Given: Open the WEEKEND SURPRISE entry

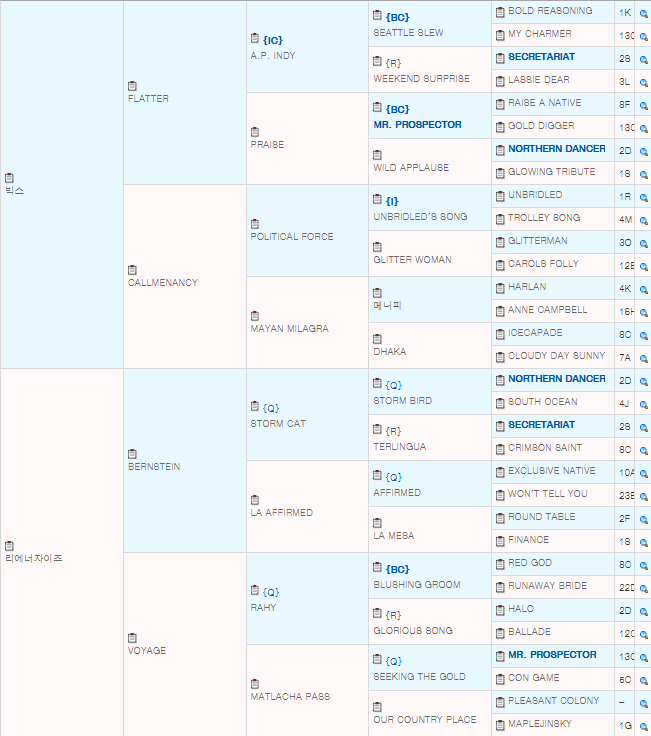Looking at the screenshot, I should pos(421,79).
